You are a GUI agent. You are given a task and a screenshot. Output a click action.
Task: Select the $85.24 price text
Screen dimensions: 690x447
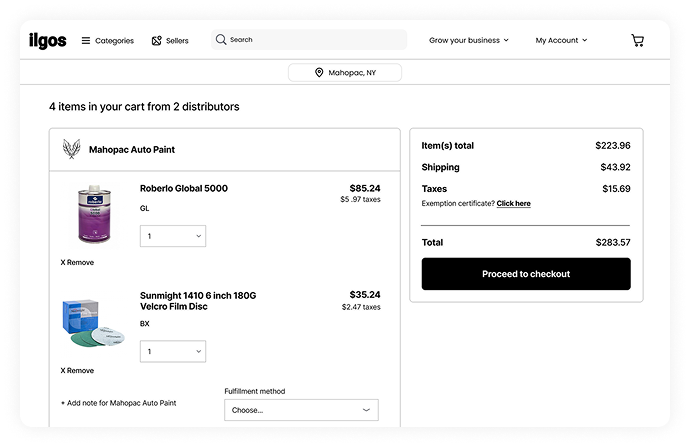pyautogui.click(x=365, y=188)
